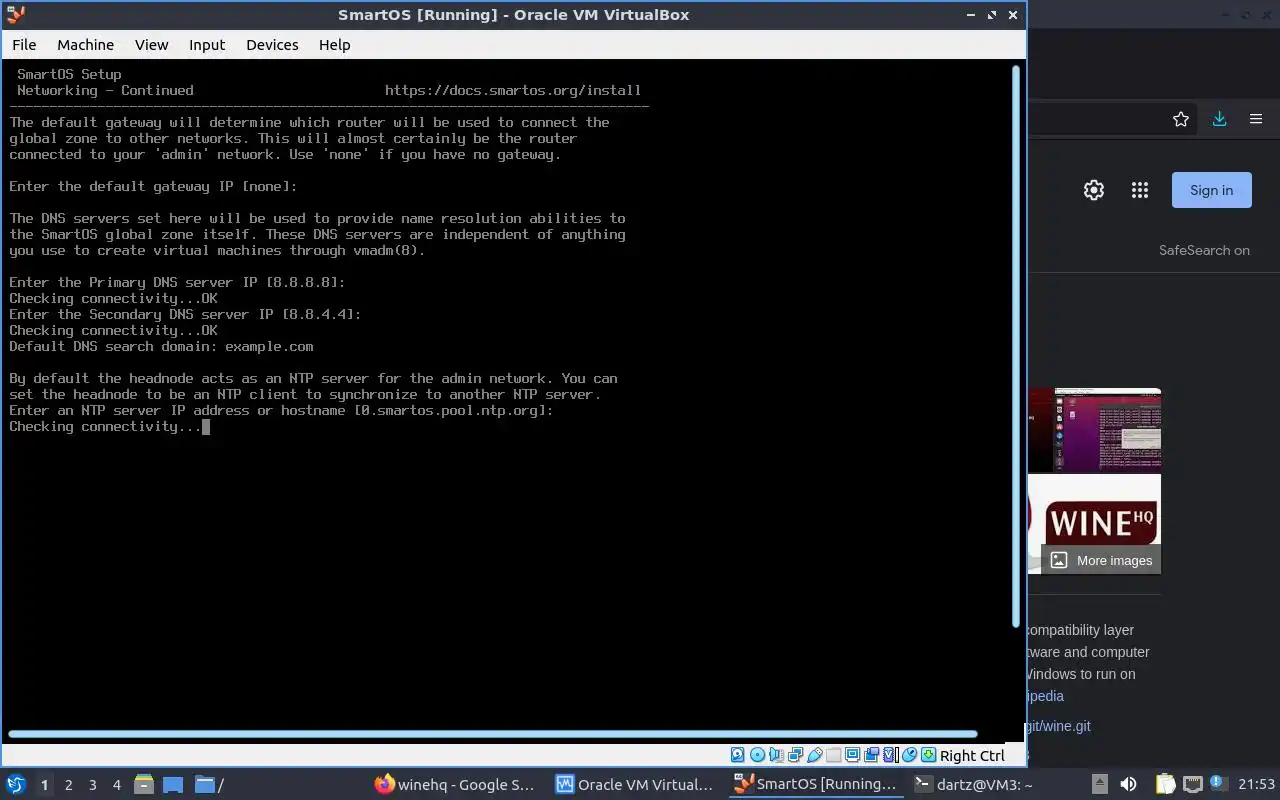Click the show desktop blue icon

173,784
